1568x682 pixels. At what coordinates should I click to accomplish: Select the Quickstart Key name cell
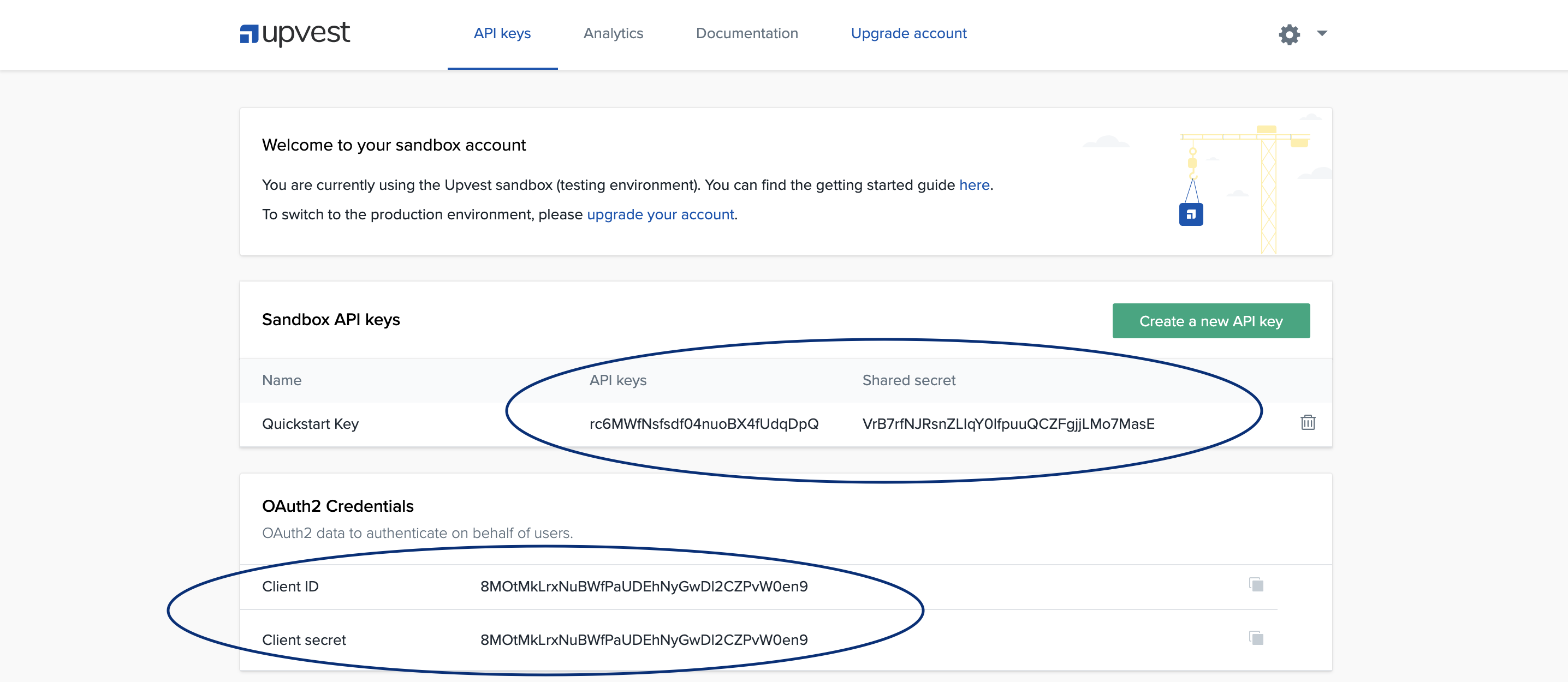(x=311, y=424)
